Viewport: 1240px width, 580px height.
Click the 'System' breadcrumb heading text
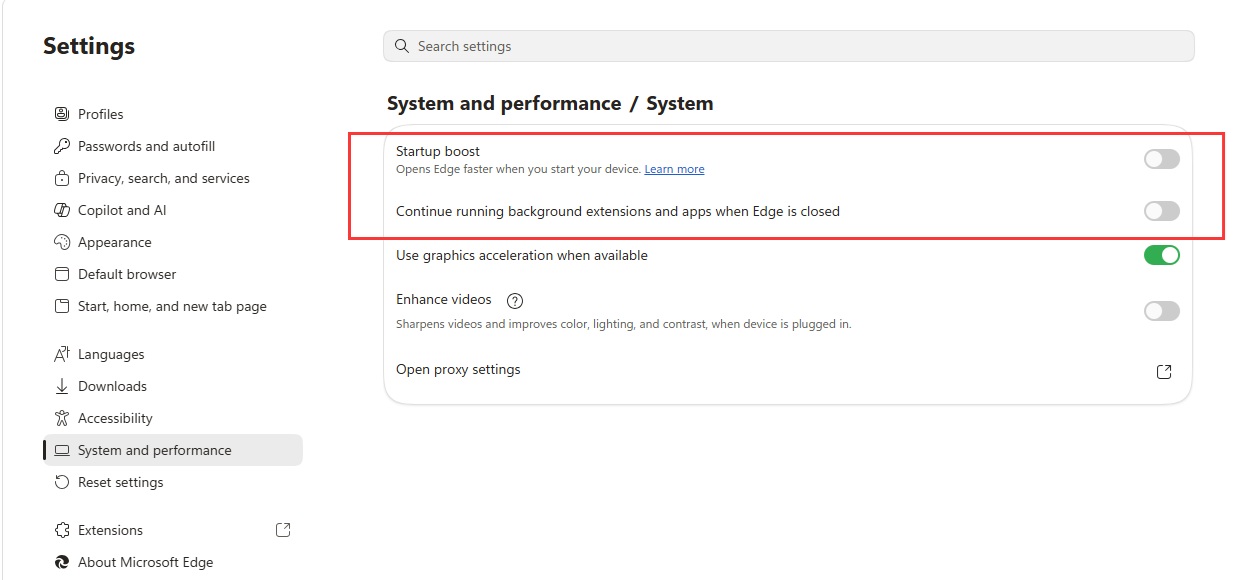[680, 104]
